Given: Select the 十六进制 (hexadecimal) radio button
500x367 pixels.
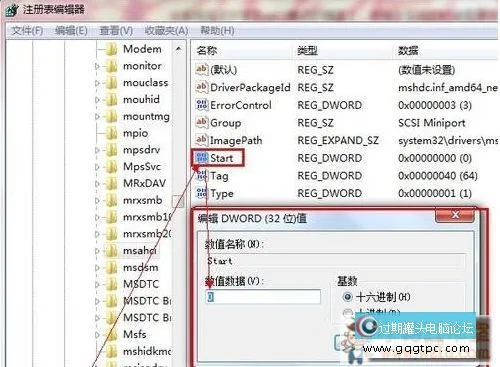Looking at the screenshot, I should (x=347, y=297).
